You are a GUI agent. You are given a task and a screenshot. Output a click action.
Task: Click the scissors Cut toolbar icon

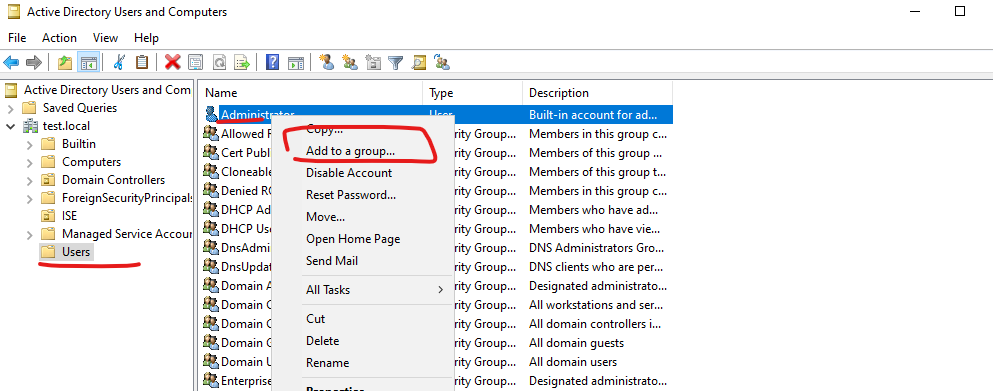coord(119,62)
